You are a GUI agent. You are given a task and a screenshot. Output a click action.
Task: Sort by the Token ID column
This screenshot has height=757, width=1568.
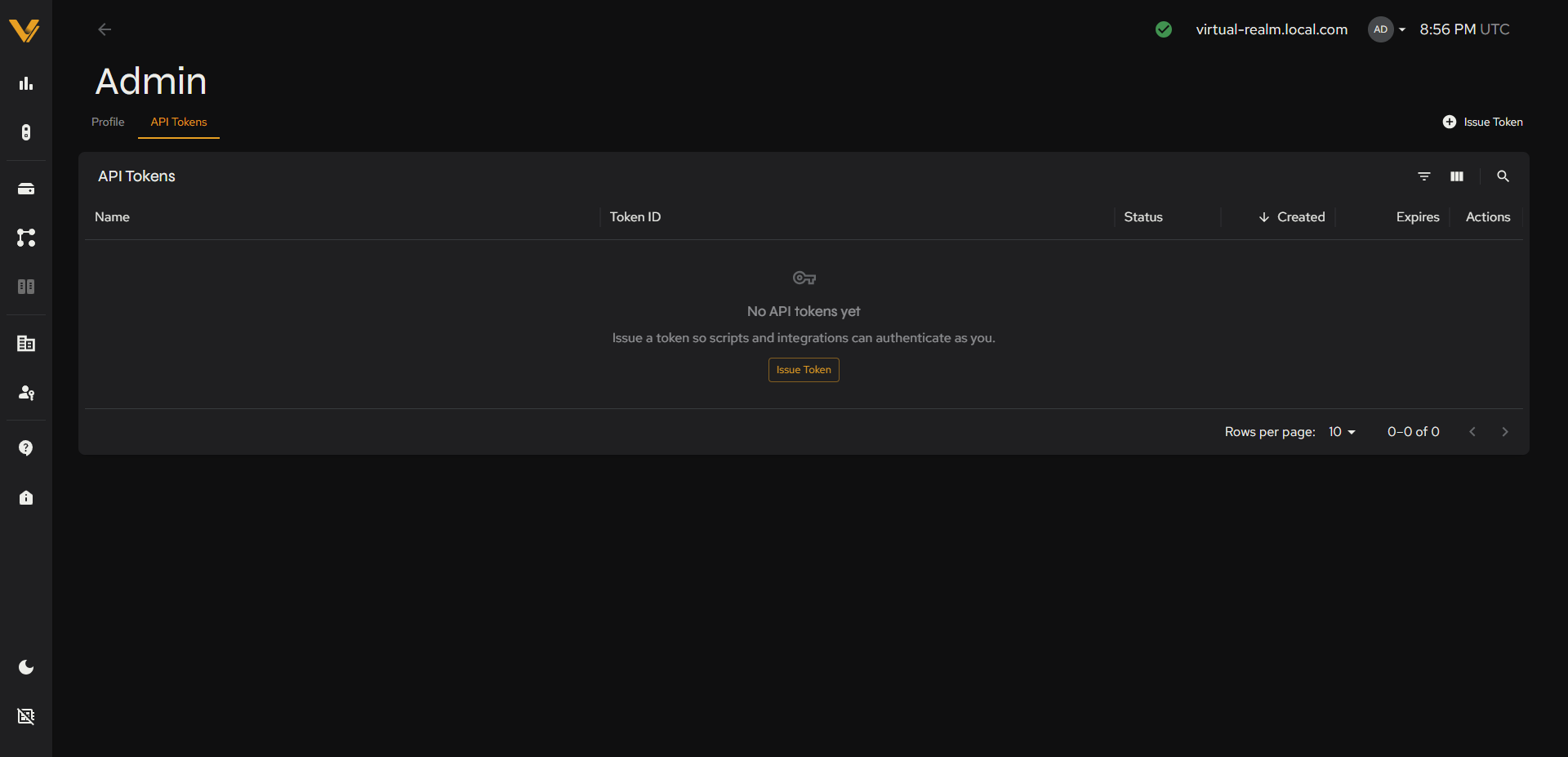pyautogui.click(x=635, y=217)
